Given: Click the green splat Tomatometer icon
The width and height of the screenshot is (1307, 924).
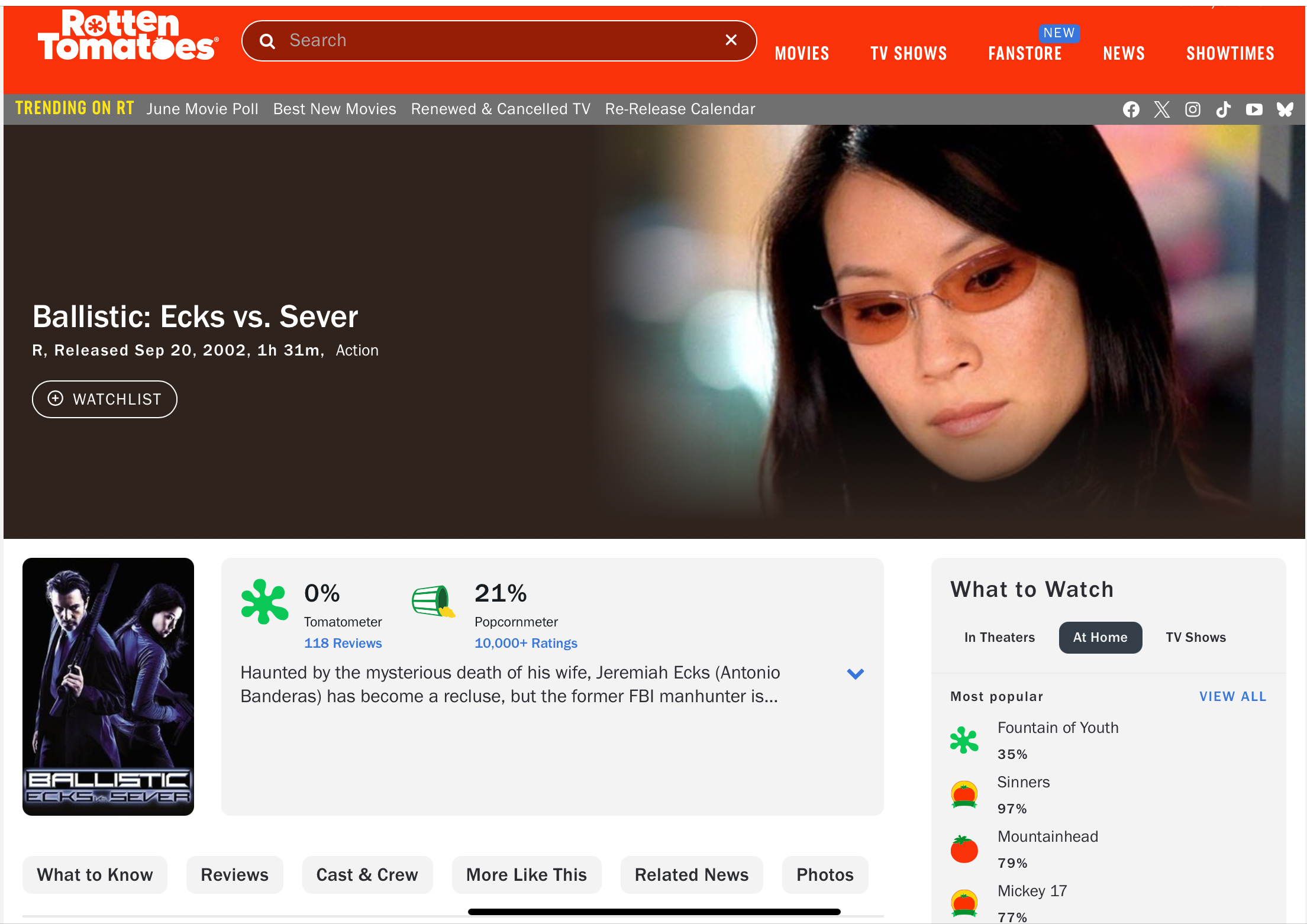Looking at the screenshot, I should pyautogui.click(x=264, y=601).
